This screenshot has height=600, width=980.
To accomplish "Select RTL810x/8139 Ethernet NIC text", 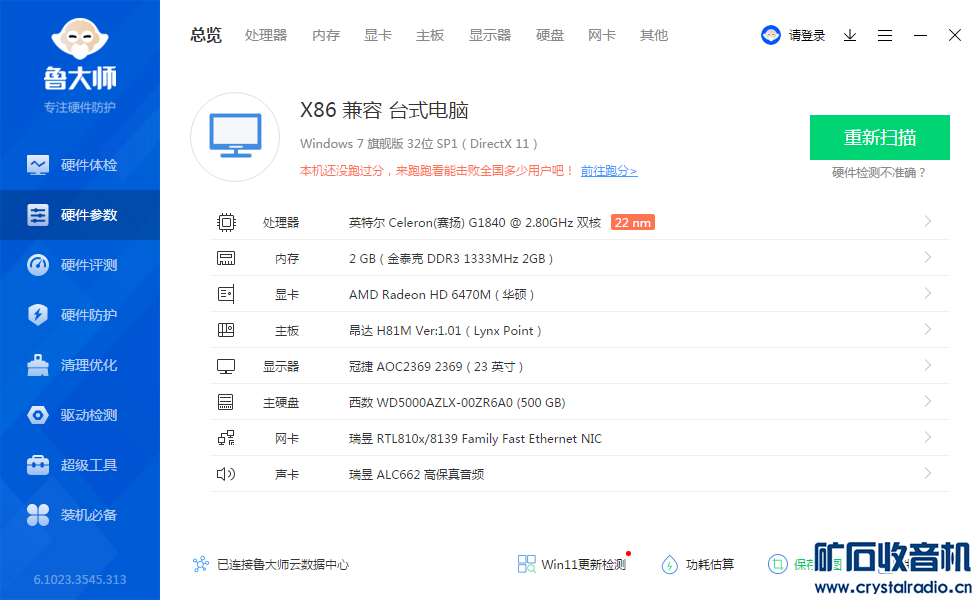I will tap(475, 438).
